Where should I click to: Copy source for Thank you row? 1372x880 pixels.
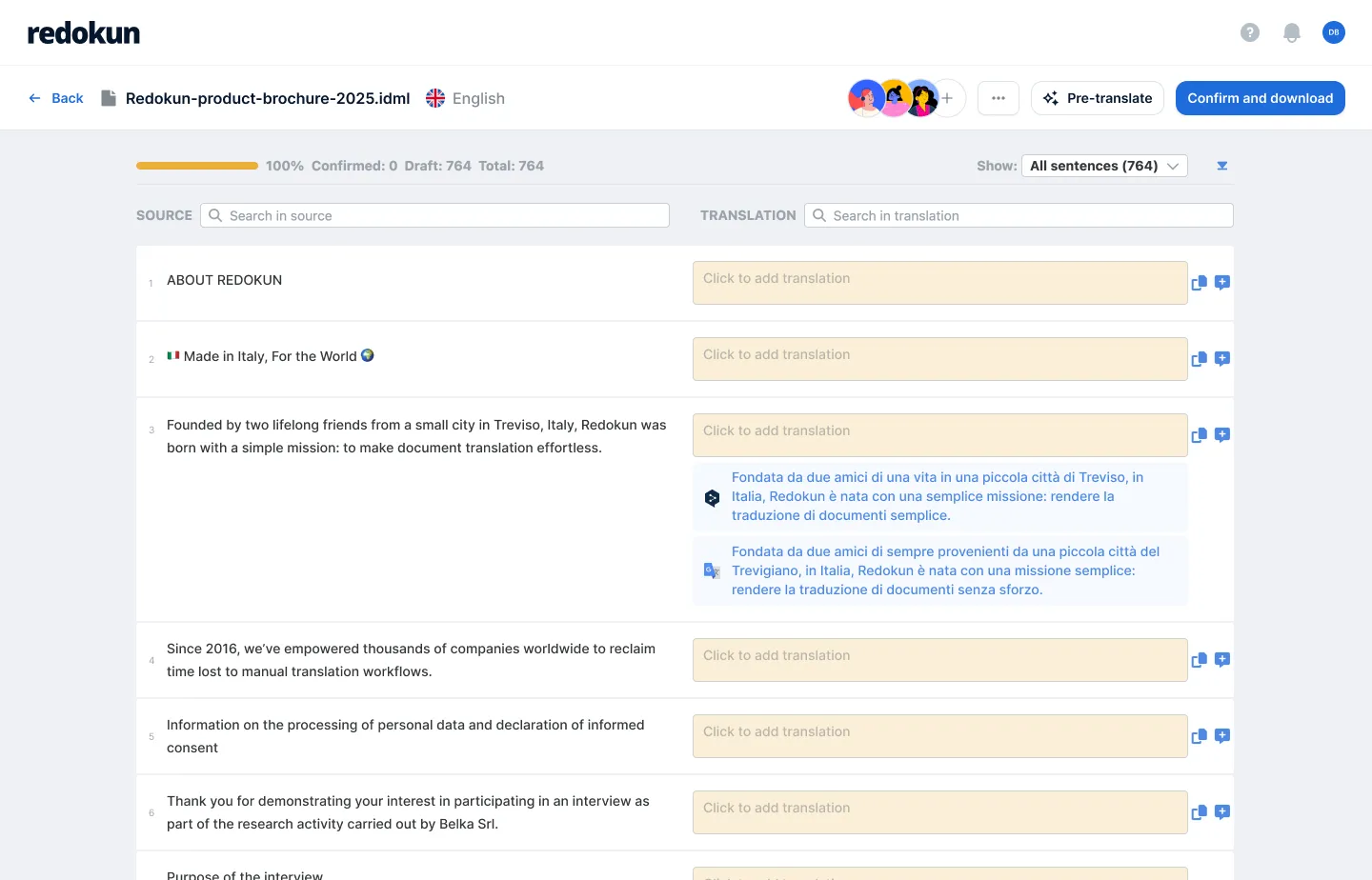1200,812
